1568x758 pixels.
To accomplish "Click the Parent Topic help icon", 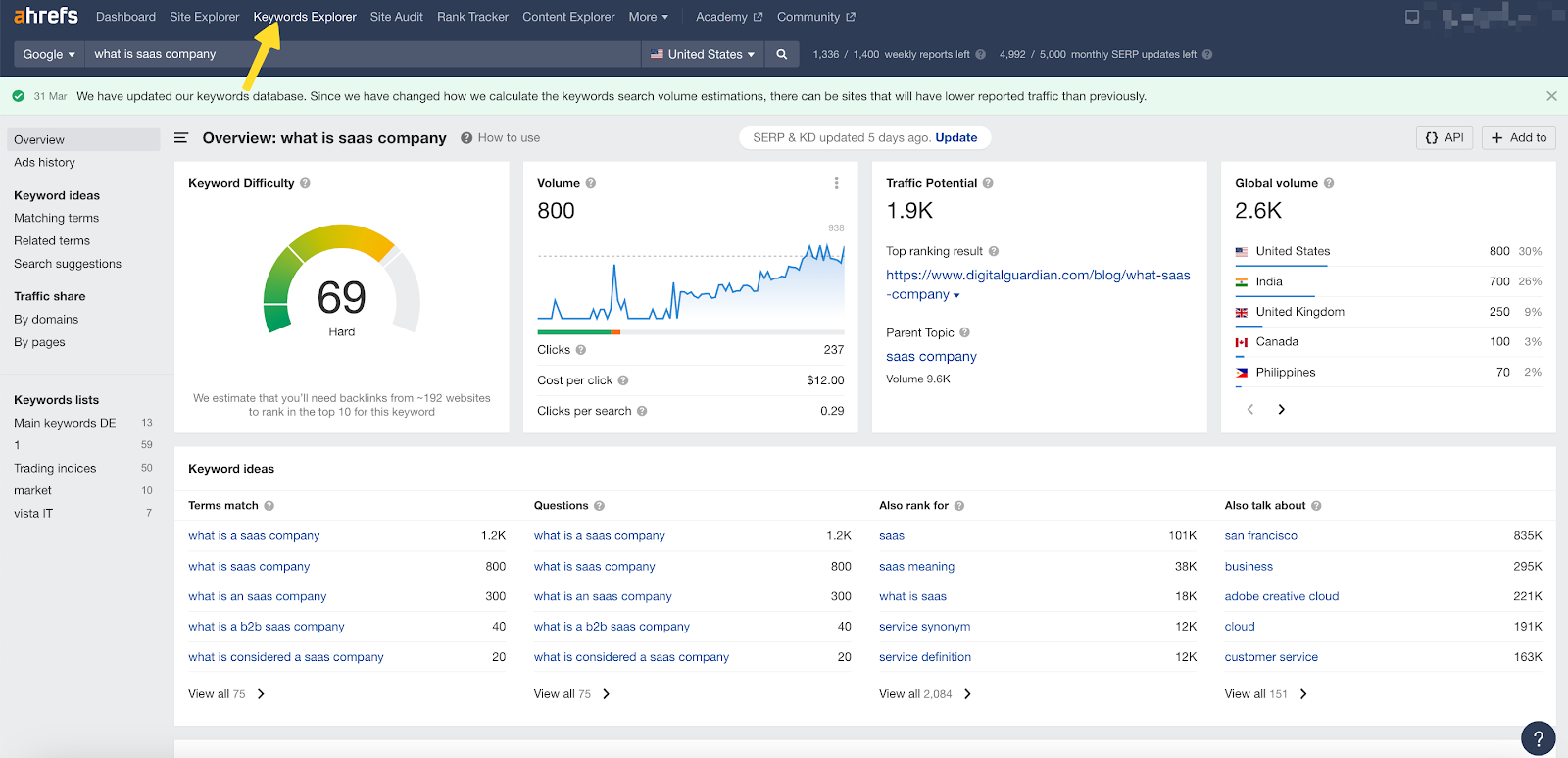I will click(964, 332).
